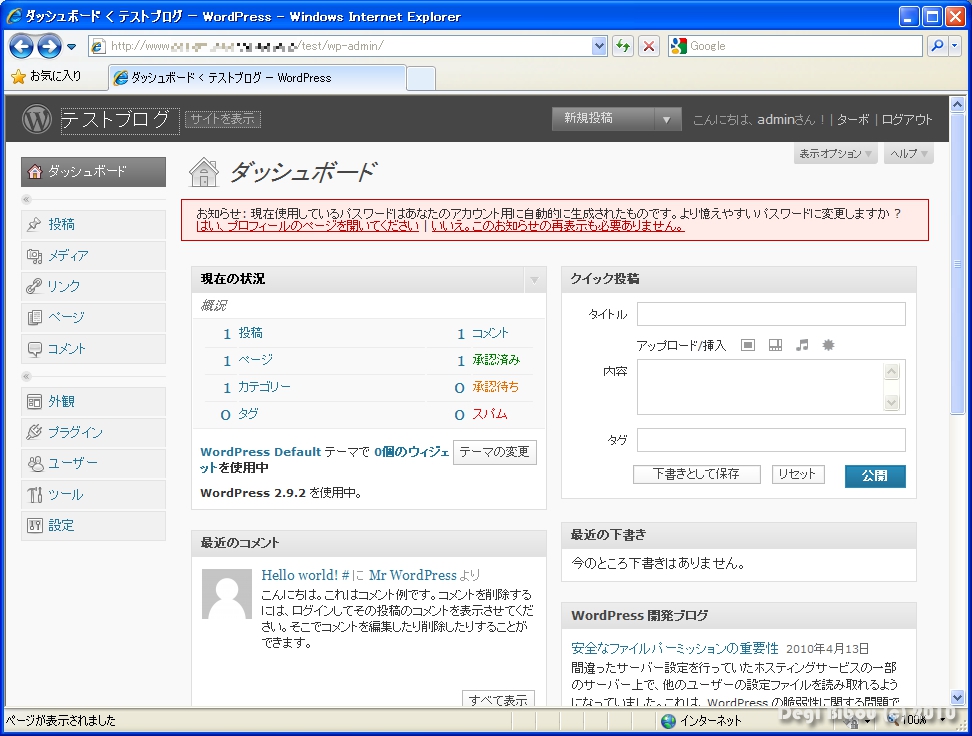This screenshot has width=972, height=736.
Task: Open the address bar history dropdown
Action: 599,46
